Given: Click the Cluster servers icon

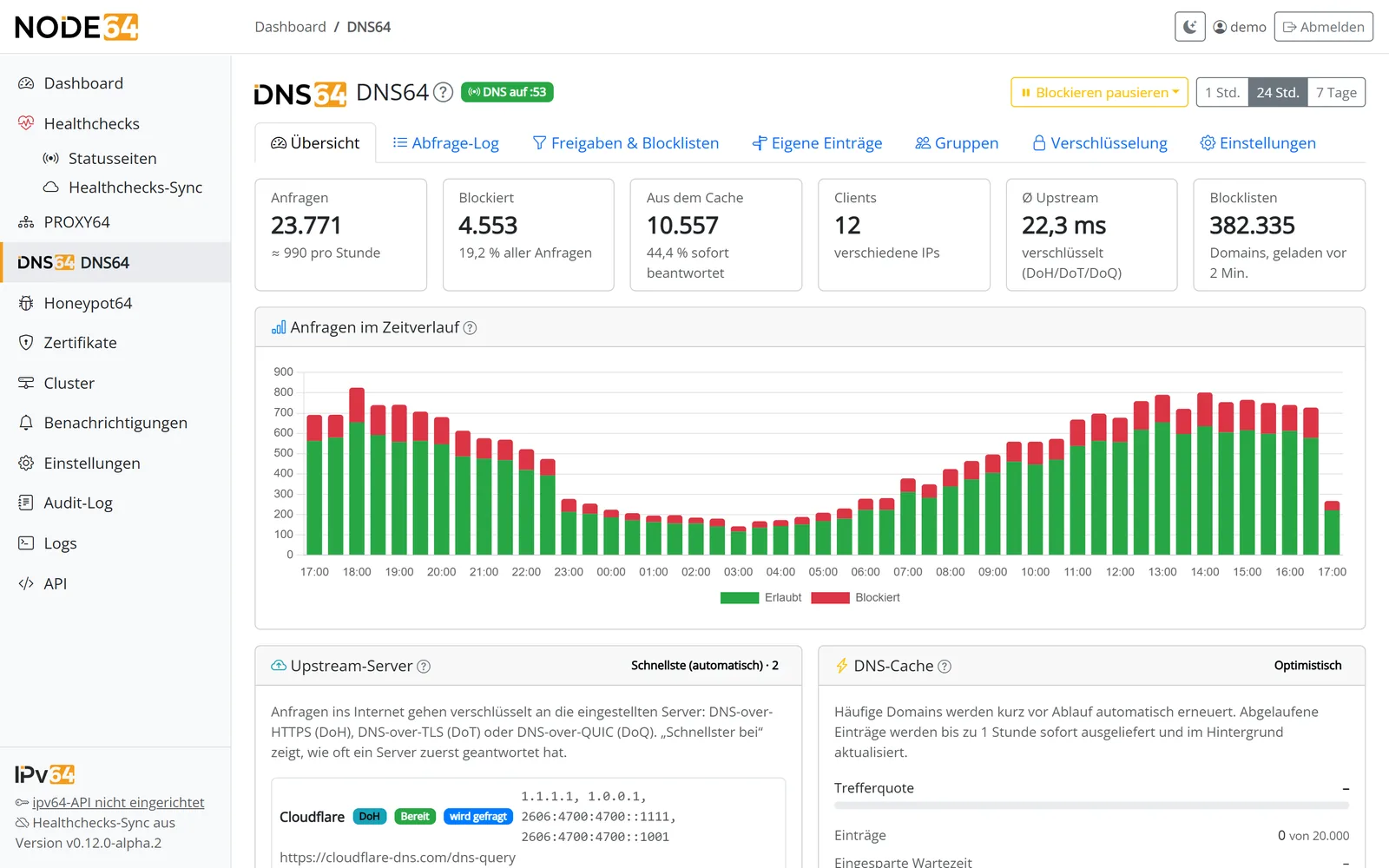Looking at the screenshot, I should coord(26,383).
